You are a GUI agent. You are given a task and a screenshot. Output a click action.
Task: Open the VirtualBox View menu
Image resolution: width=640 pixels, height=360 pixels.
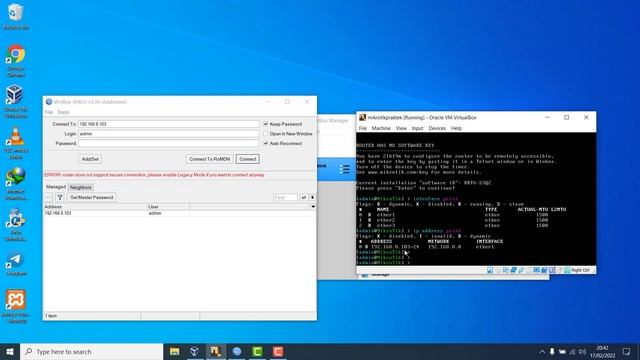coord(401,128)
